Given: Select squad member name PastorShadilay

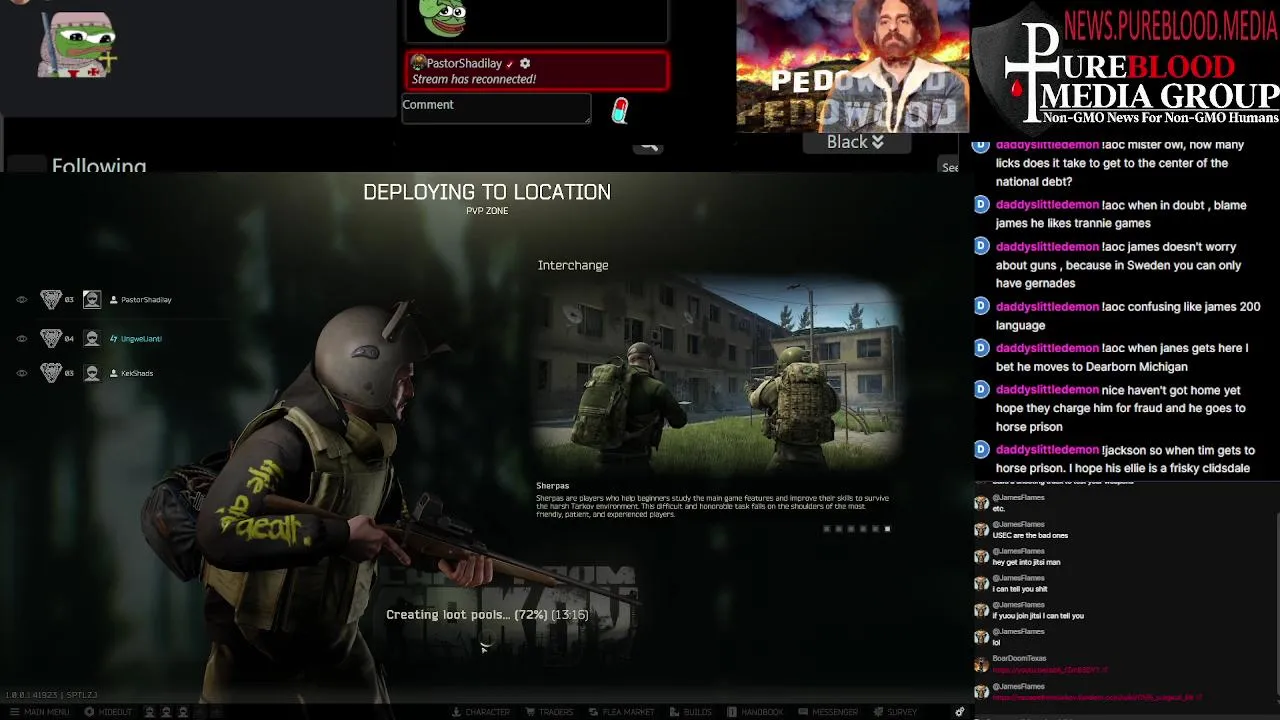Looking at the screenshot, I should coord(146,300).
